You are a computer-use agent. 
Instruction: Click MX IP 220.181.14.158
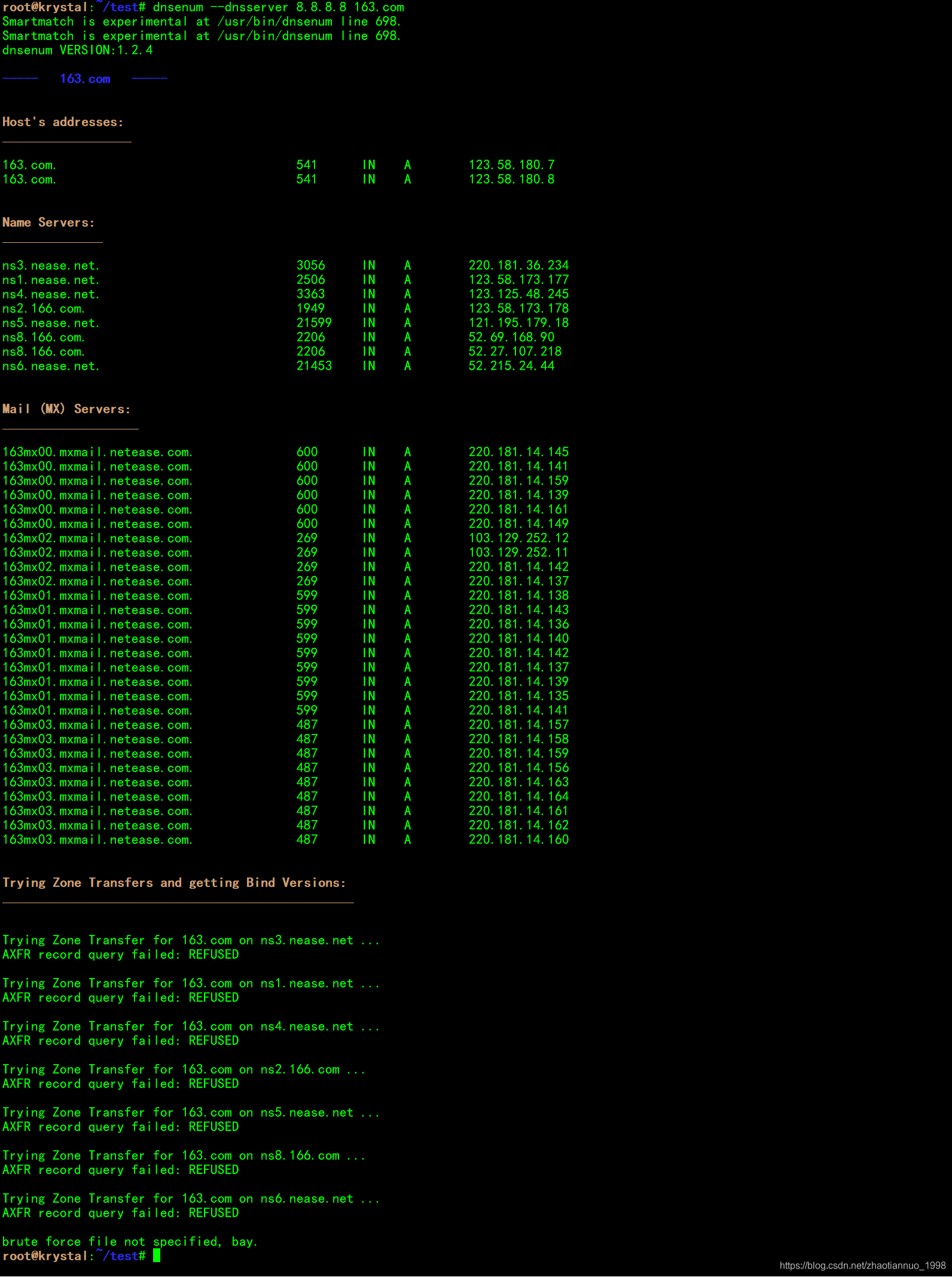click(518, 739)
